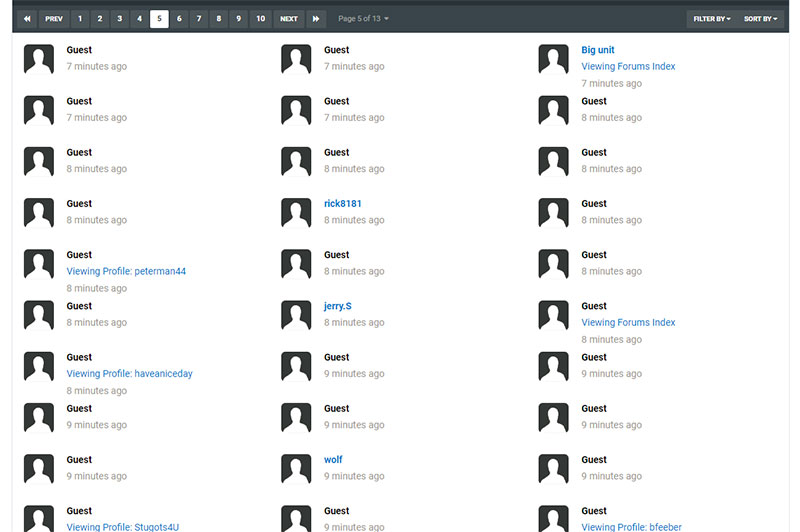
Task: Click Big unit's Viewing Forums Index link
Action: click(x=628, y=66)
